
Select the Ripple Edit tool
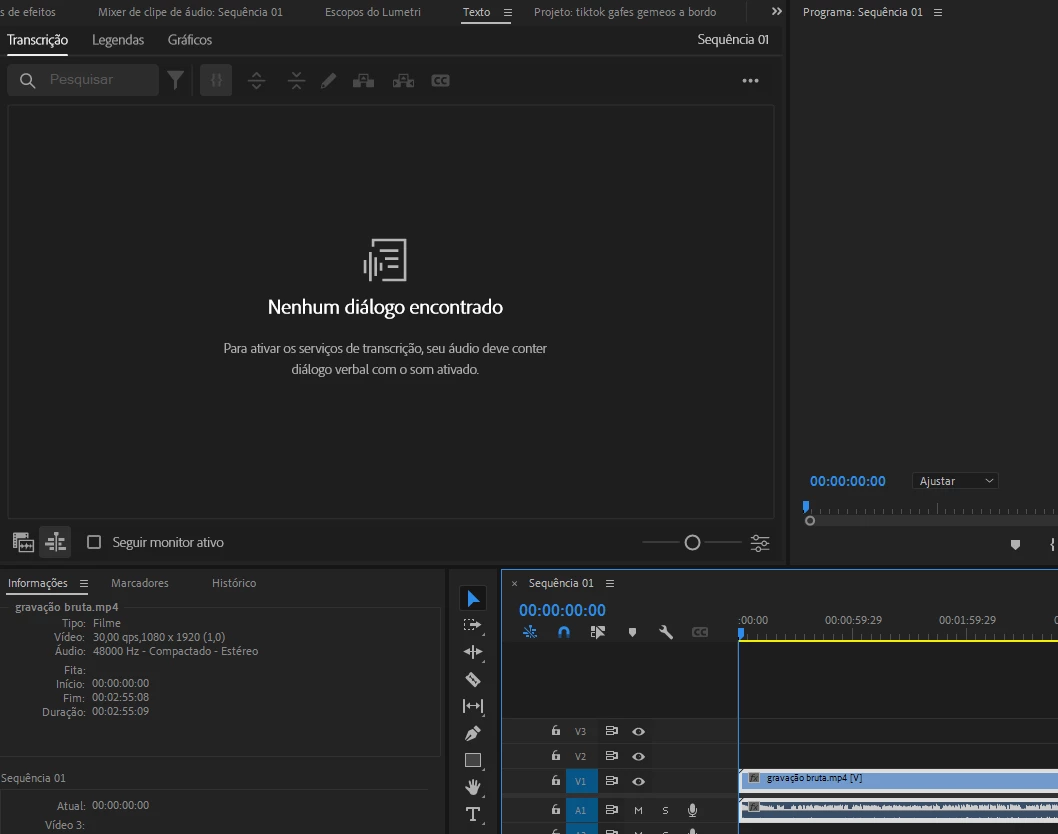[x=473, y=652]
